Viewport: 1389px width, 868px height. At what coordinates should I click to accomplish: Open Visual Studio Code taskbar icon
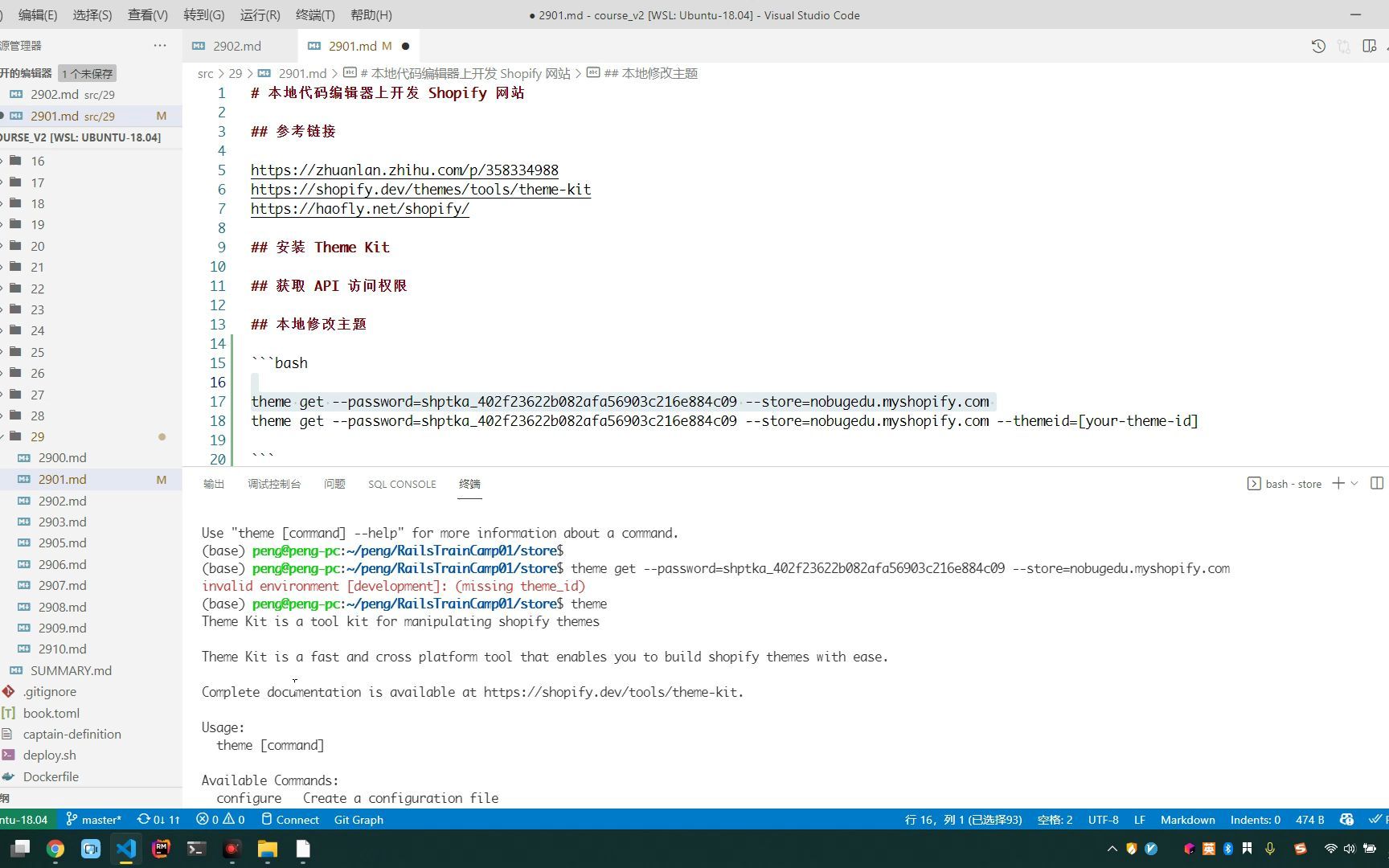126,849
